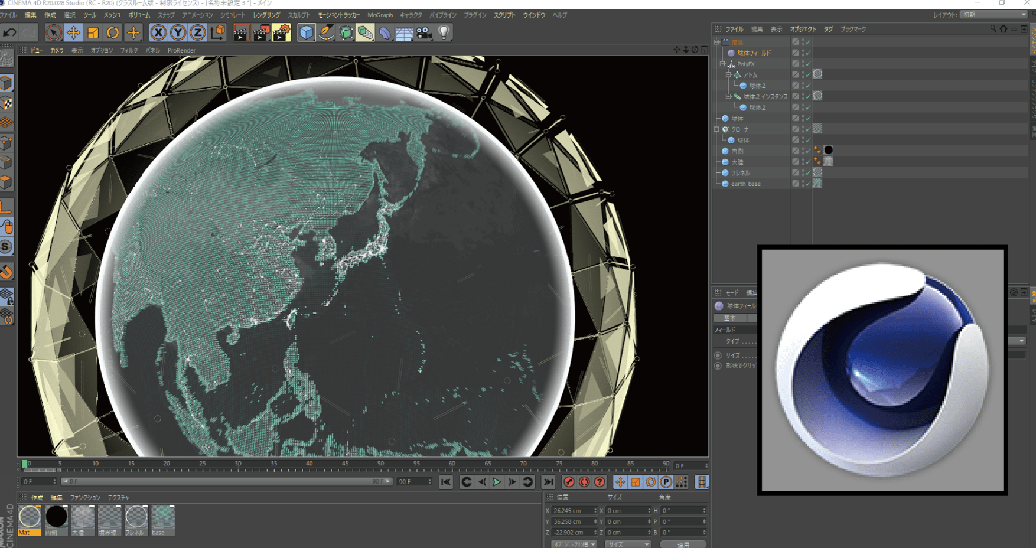Click the Model mode cube icon in left palette

coord(7,84)
